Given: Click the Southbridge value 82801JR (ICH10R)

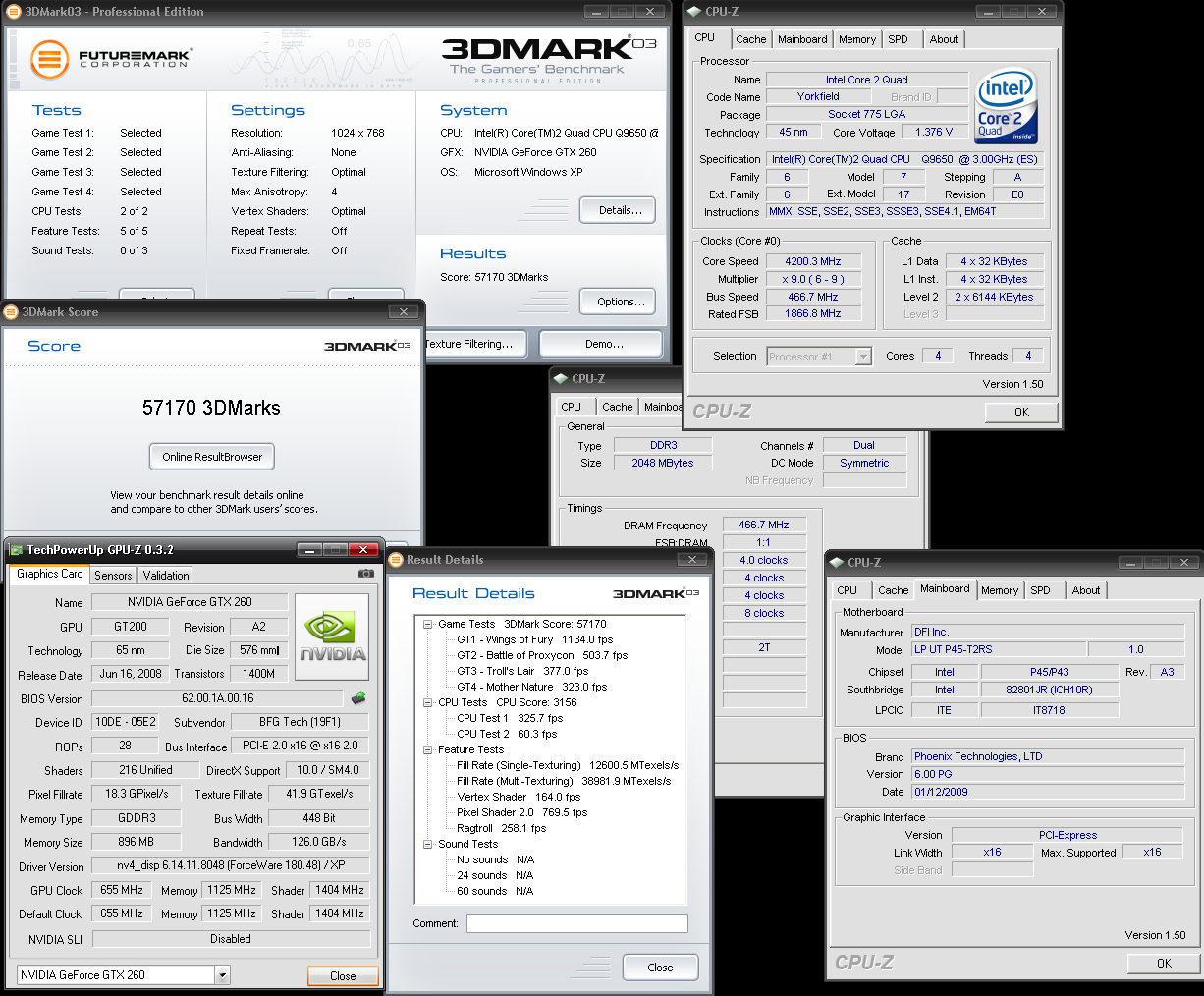Looking at the screenshot, I should (1049, 690).
